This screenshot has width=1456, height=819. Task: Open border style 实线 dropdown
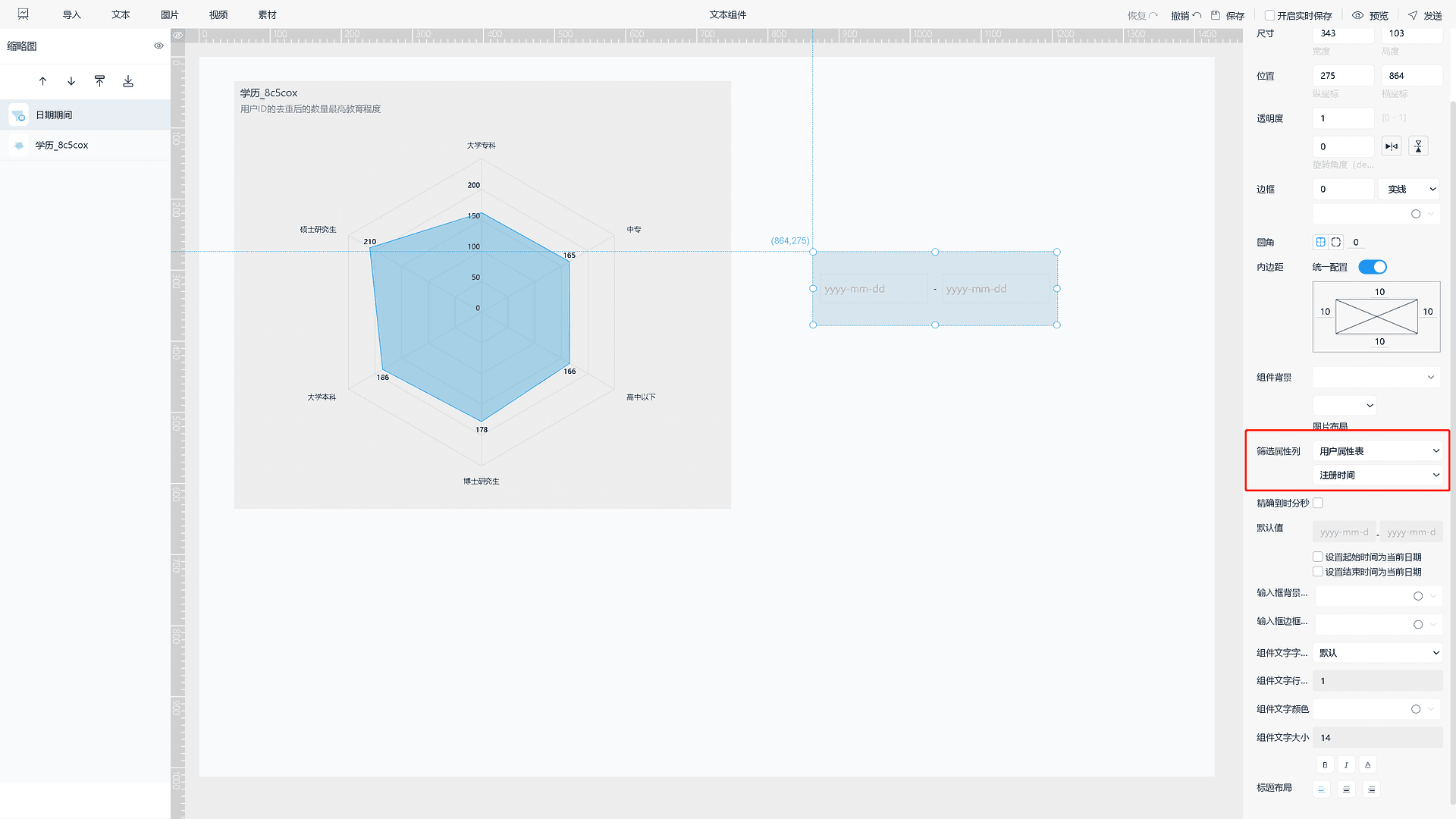click(x=1410, y=190)
